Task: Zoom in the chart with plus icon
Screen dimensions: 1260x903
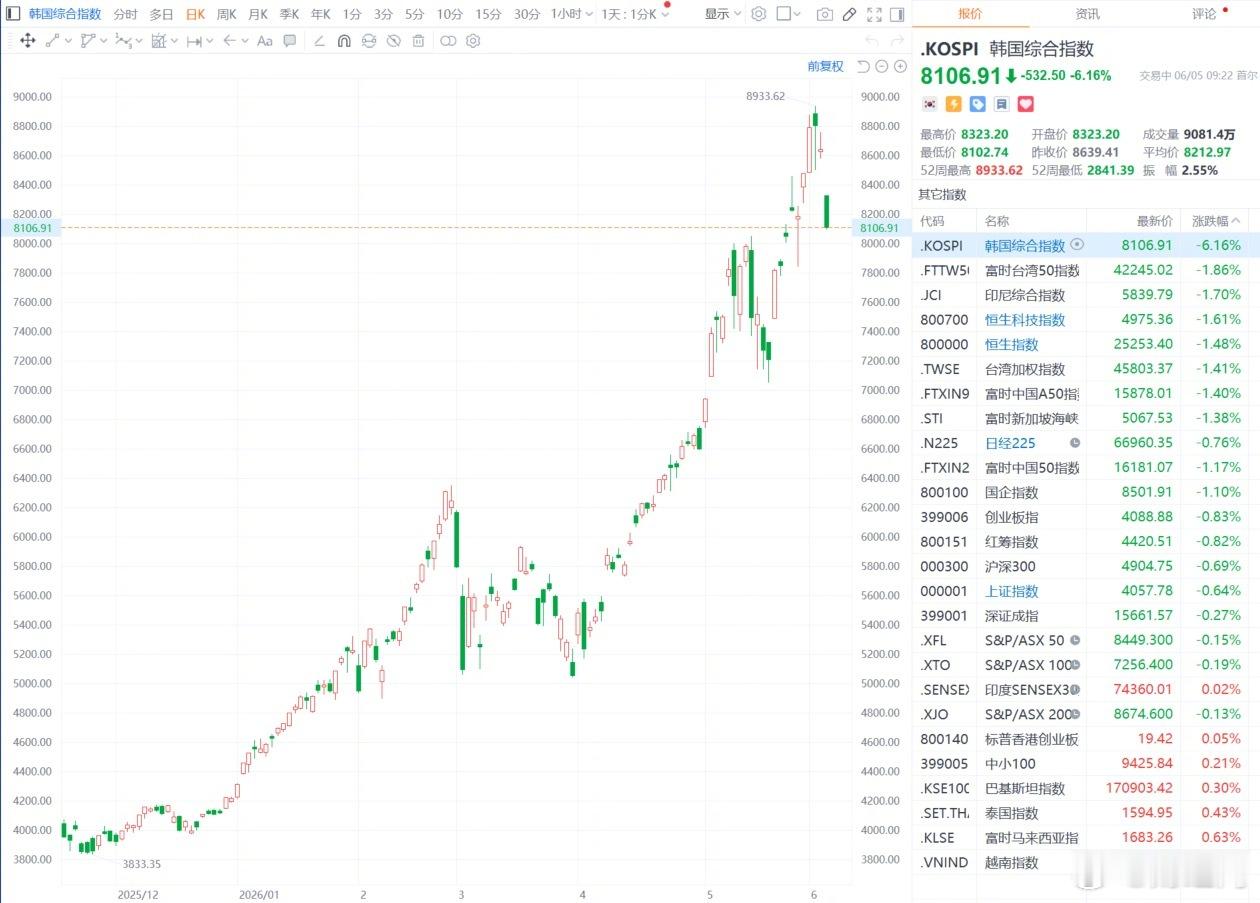Action: pos(898,66)
